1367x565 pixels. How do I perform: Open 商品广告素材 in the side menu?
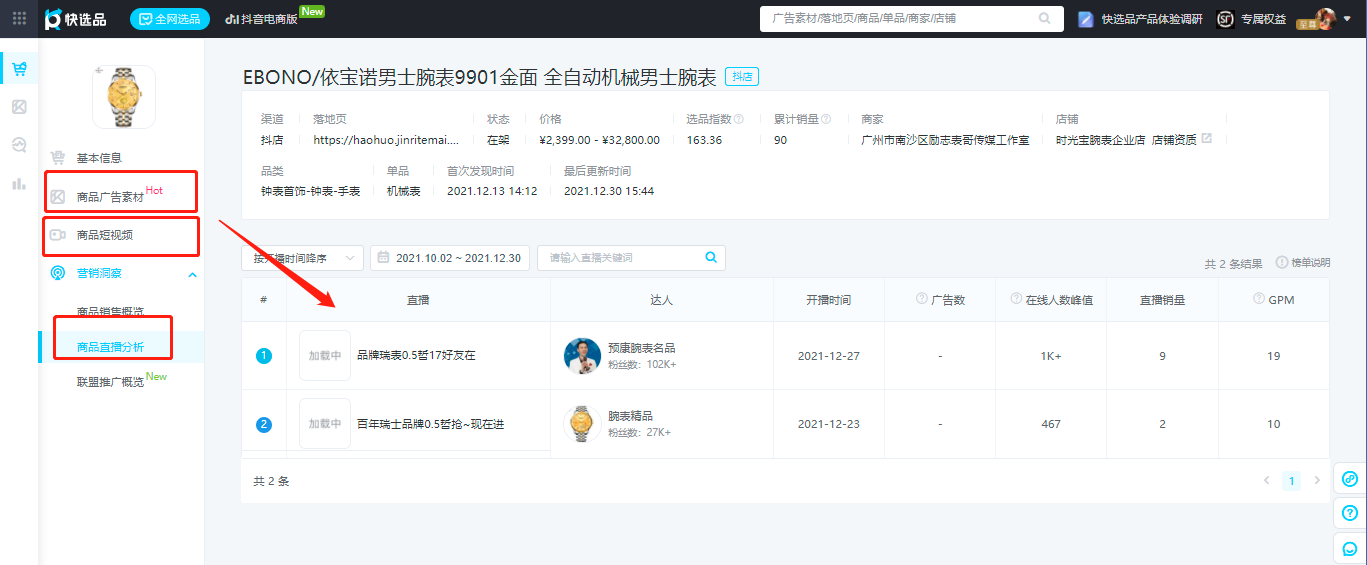pyautogui.click(x=110, y=197)
